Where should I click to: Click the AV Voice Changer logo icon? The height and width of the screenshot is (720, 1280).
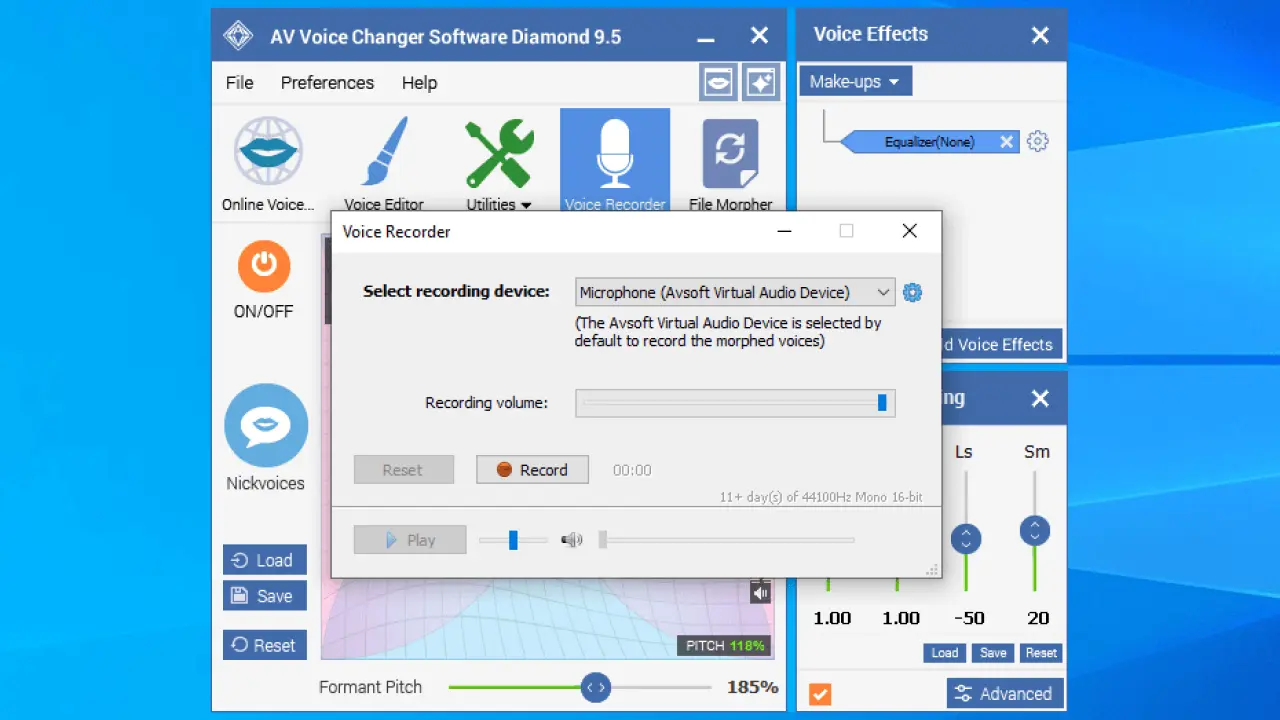coord(238,36)
